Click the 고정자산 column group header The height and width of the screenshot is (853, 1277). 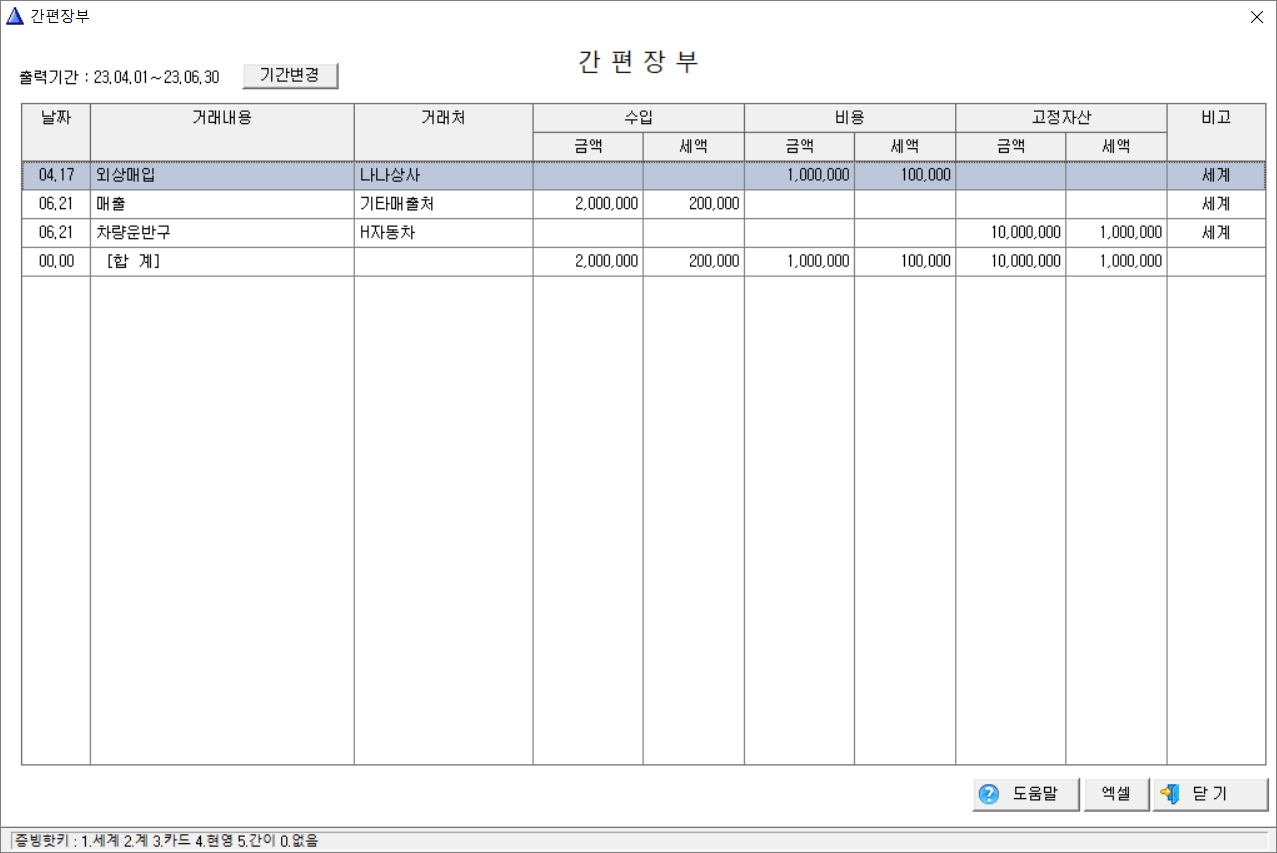point(1061,117)
